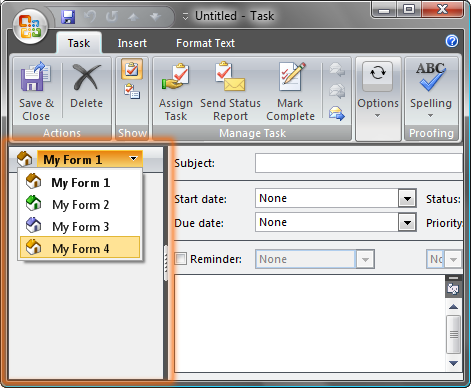Maximize the Untitled Task window
The width and height of the screenshot is (471, 388).
tap(409, 9)
